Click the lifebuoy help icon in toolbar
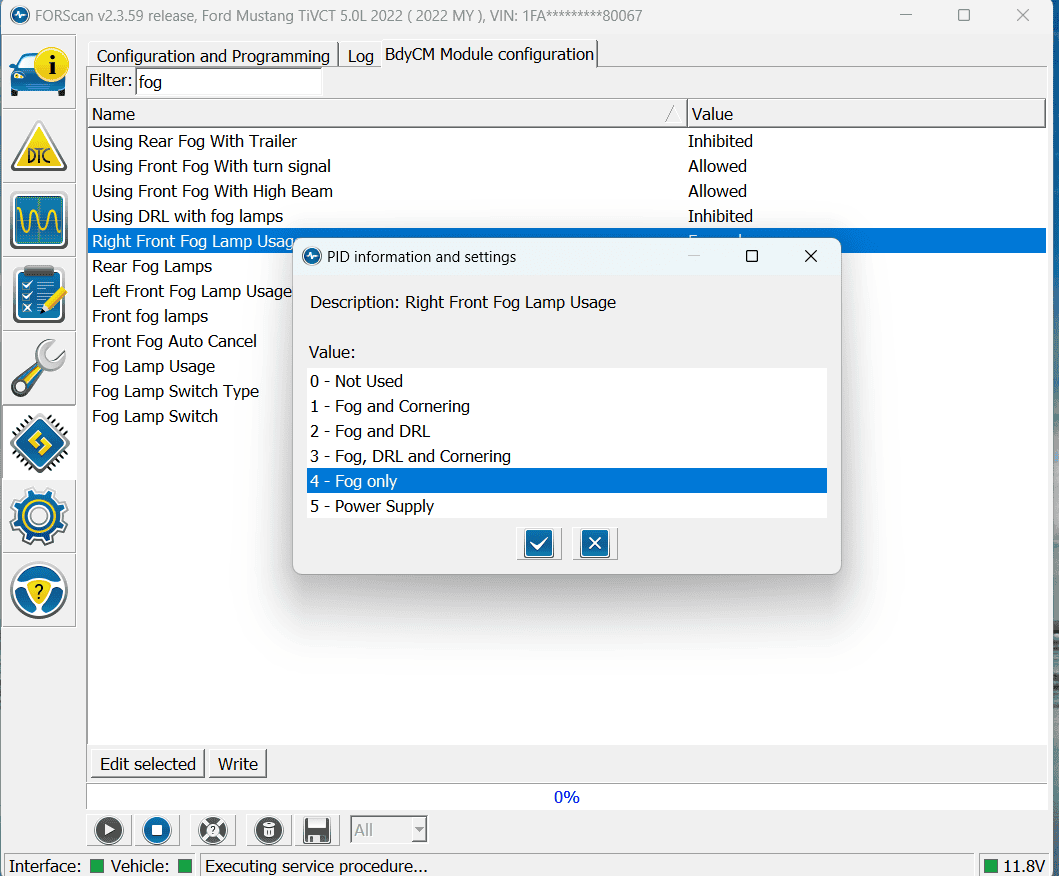This screenshot has width=1059, height=876. 213,830
